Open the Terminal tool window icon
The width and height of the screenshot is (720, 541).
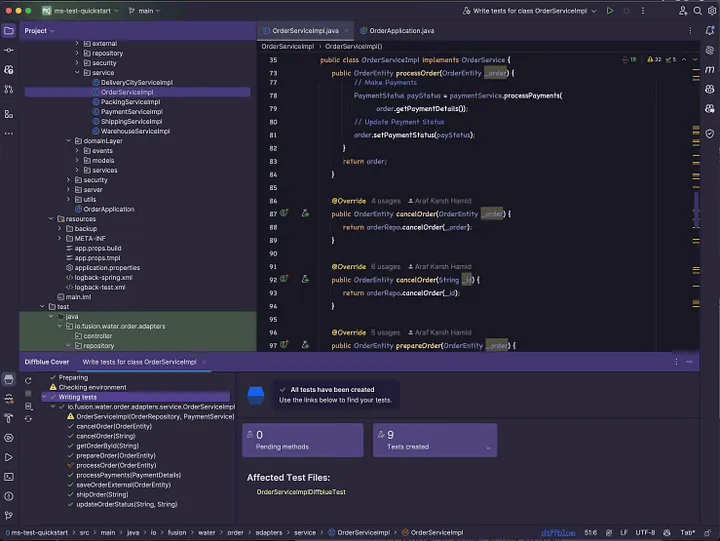tap(9, 476)
